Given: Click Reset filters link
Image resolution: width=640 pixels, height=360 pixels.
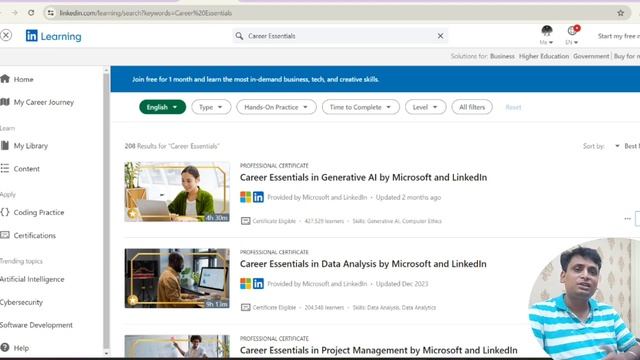Looking at the screenshot, I should pos(513,107).
